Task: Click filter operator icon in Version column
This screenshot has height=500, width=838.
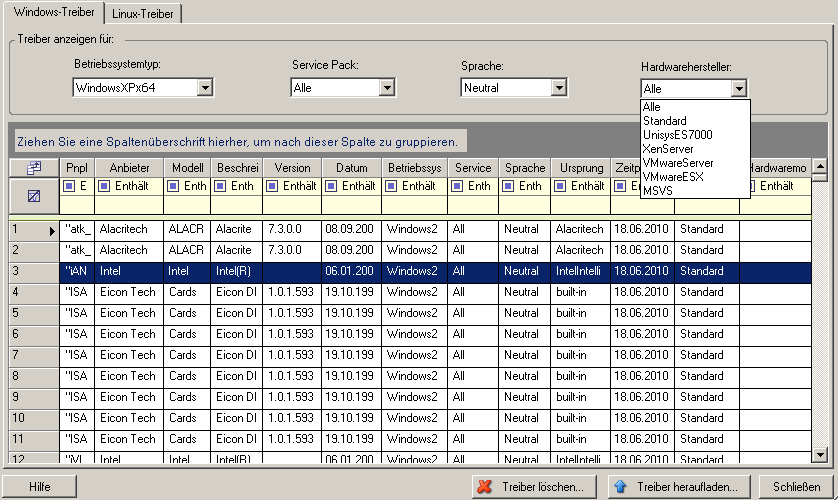Action: click(274, 186)
